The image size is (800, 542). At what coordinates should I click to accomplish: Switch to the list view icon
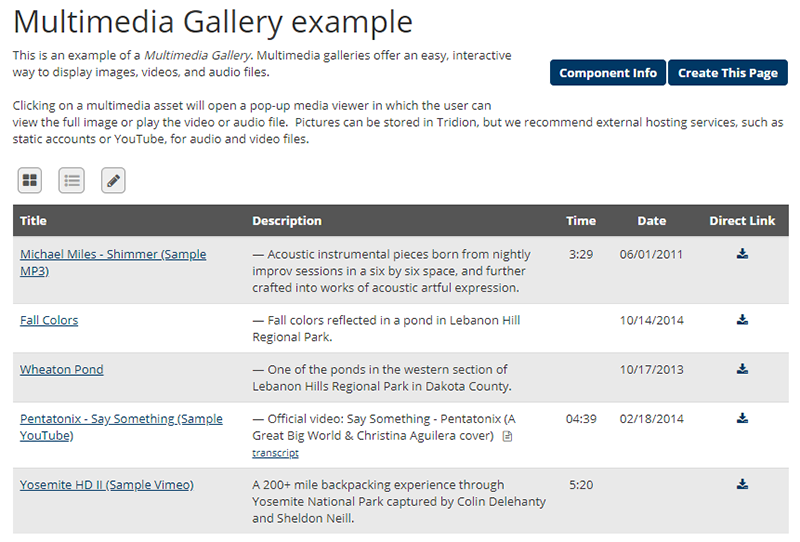[x=72, y=181]
